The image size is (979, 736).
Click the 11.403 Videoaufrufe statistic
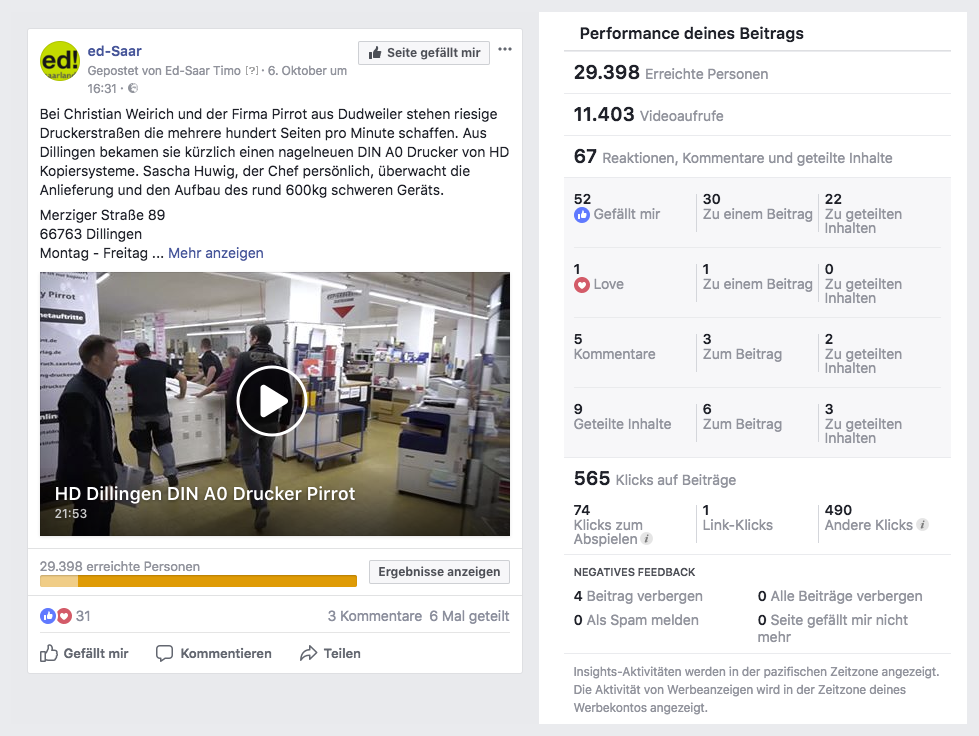(649, 115)
